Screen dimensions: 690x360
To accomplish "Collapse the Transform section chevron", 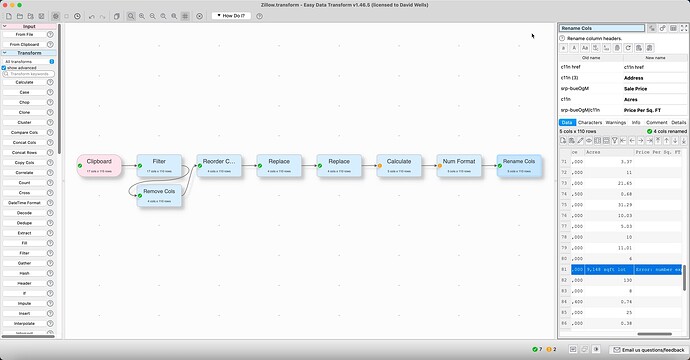I will (x=4, y=53).
